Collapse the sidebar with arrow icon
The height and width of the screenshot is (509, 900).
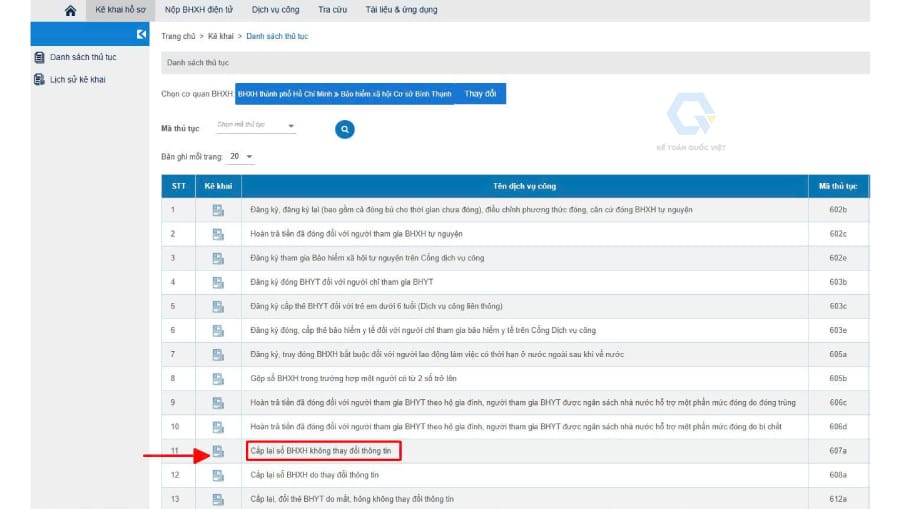pos(141,34)
